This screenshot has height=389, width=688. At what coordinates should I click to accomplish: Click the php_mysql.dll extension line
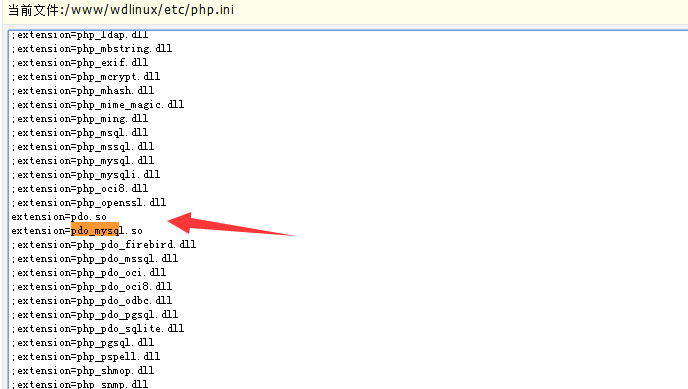[x=82, y=161]
